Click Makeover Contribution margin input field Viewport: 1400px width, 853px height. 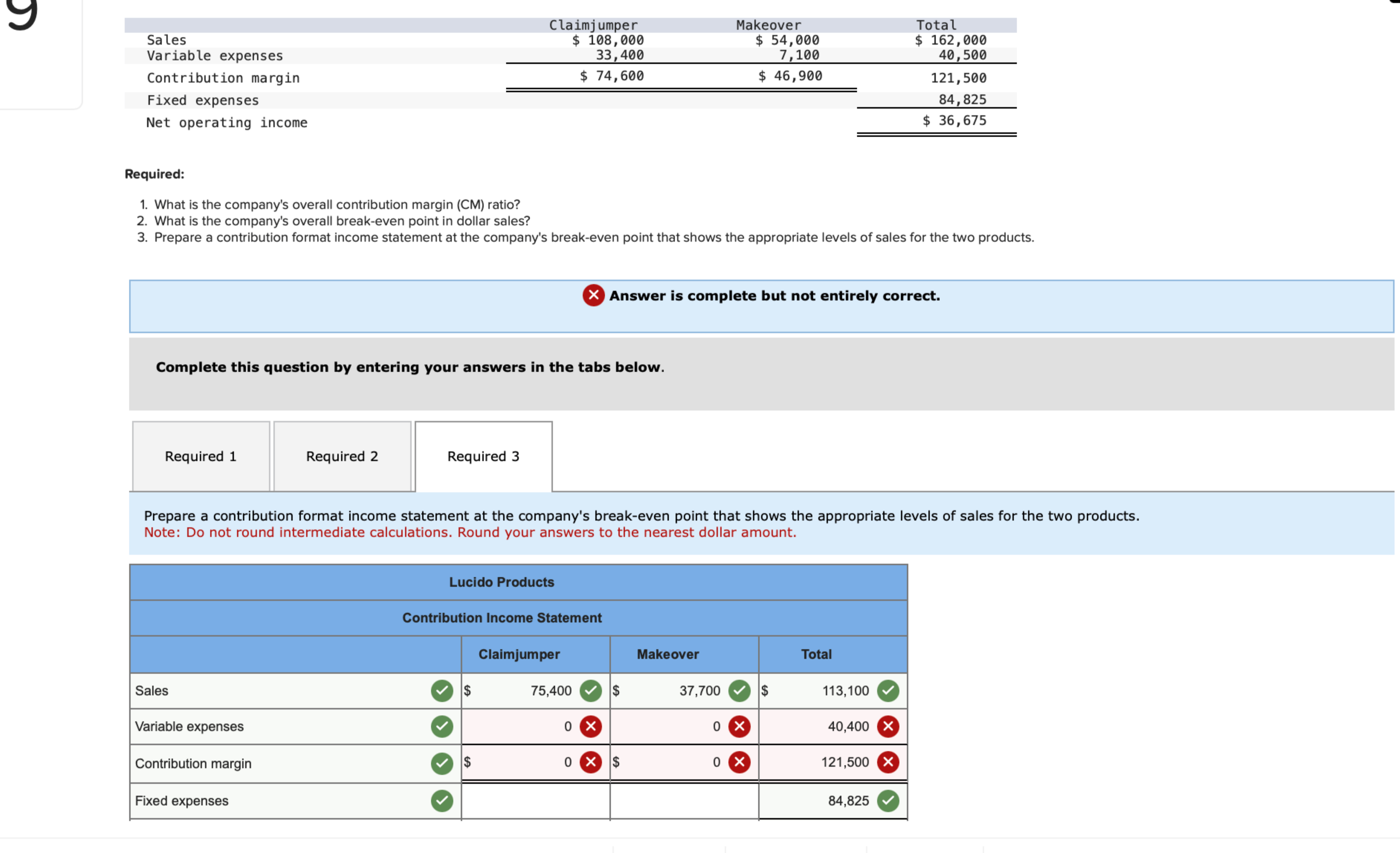tap(685, 762)
